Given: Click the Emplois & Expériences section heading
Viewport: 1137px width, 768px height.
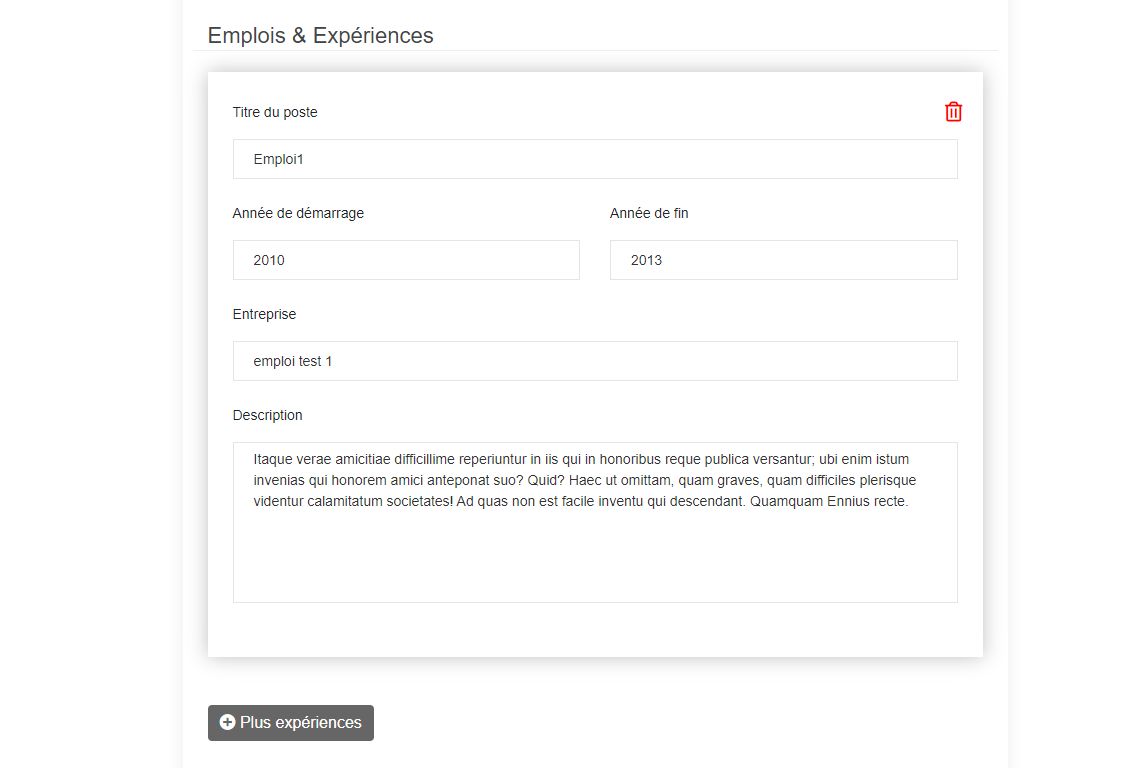Looking at the screenshot, I should [x=320, y=36].
